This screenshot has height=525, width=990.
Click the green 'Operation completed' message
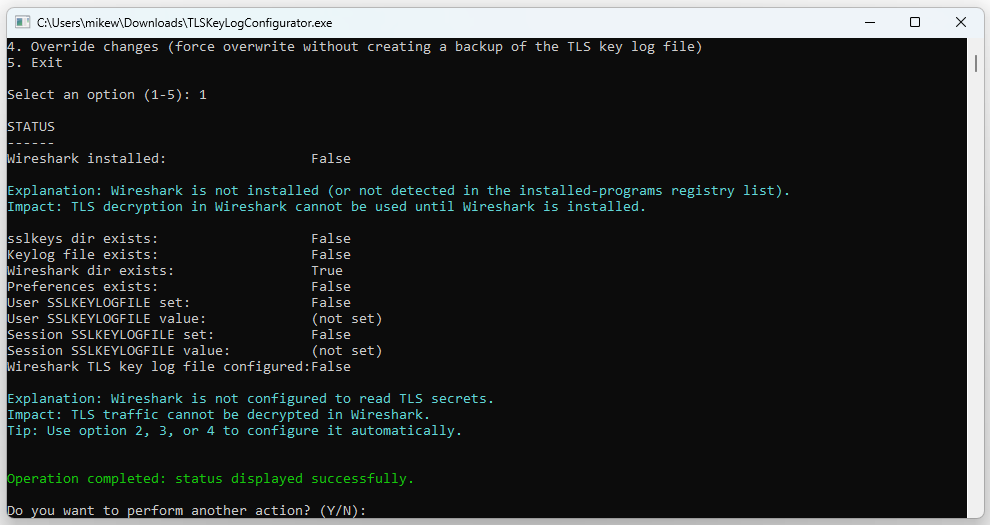[210, 479]
